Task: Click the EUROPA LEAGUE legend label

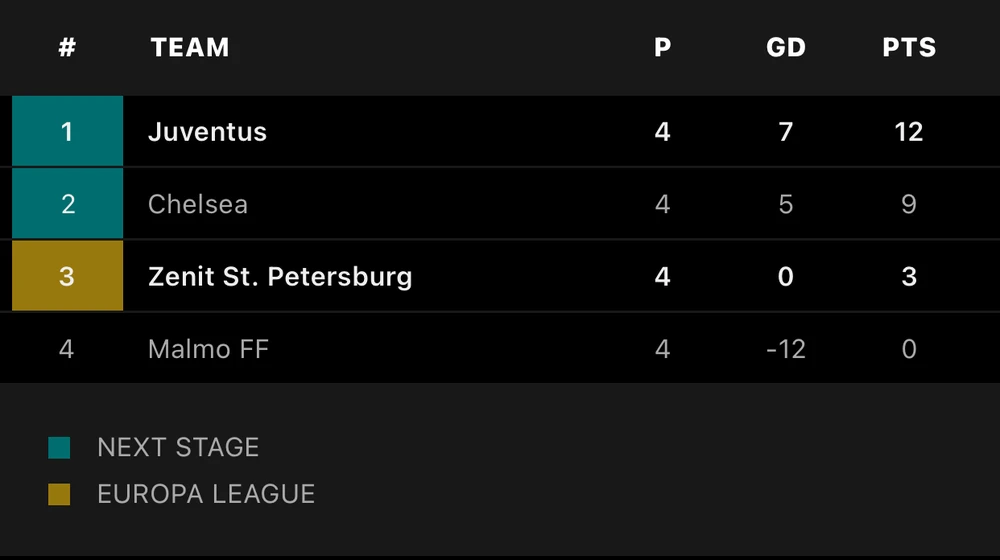Action: click(x=206, y=494)
